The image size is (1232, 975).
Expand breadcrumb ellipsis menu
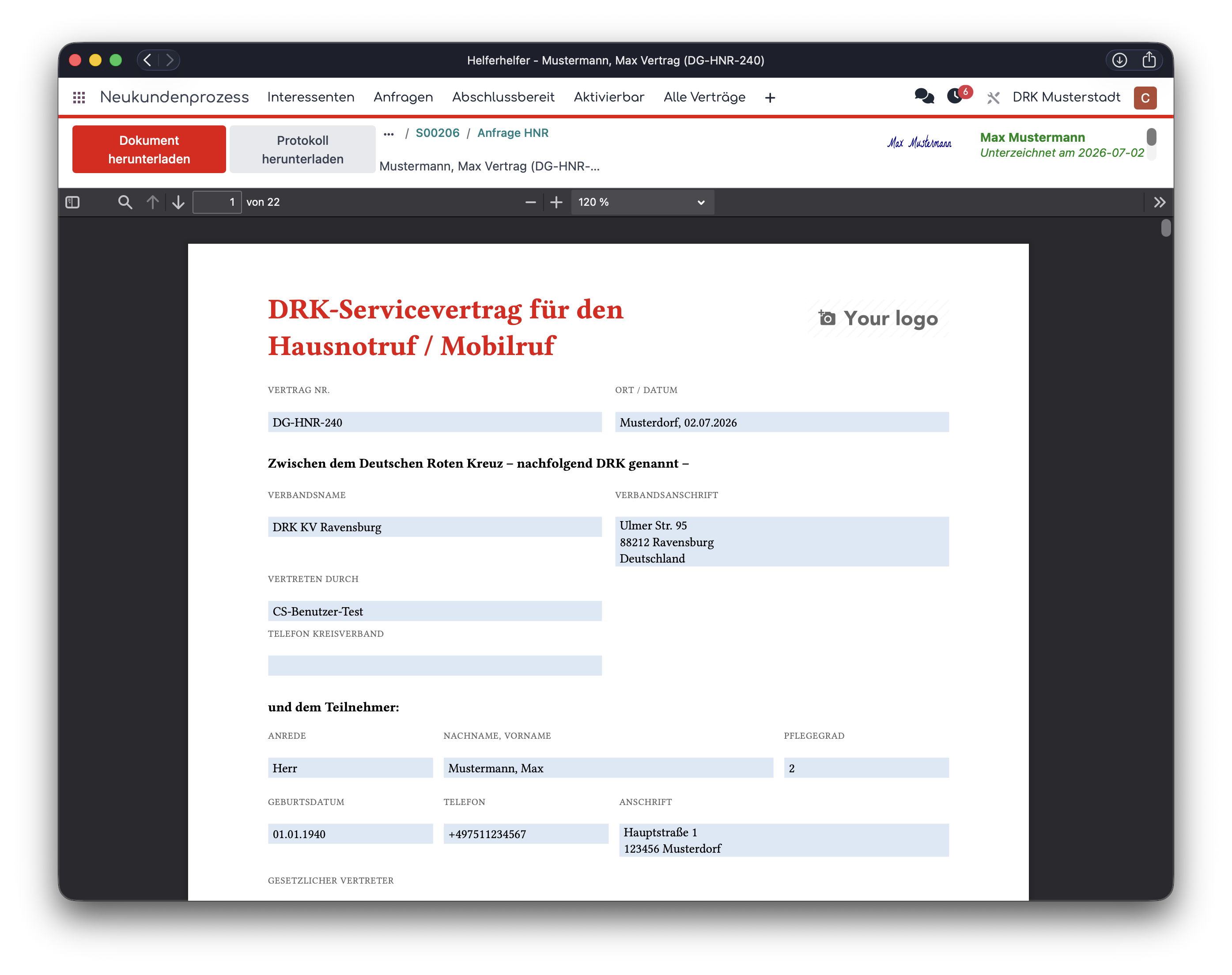tap(389, 134)
